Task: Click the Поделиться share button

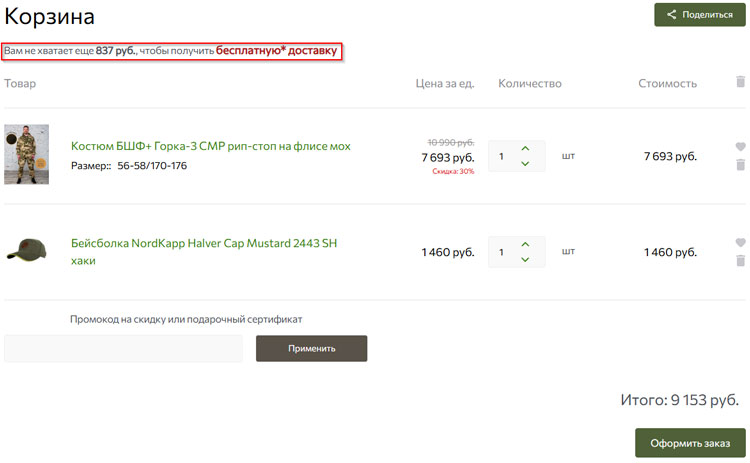Action: coord(699,15)
